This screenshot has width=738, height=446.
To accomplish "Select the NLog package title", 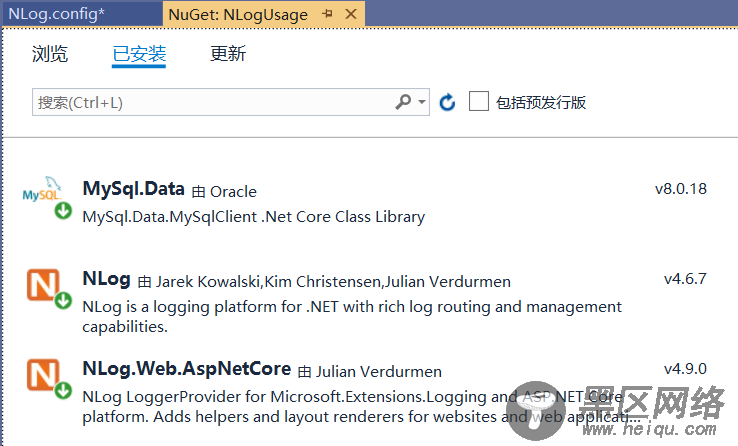I will tap(106, 279).
